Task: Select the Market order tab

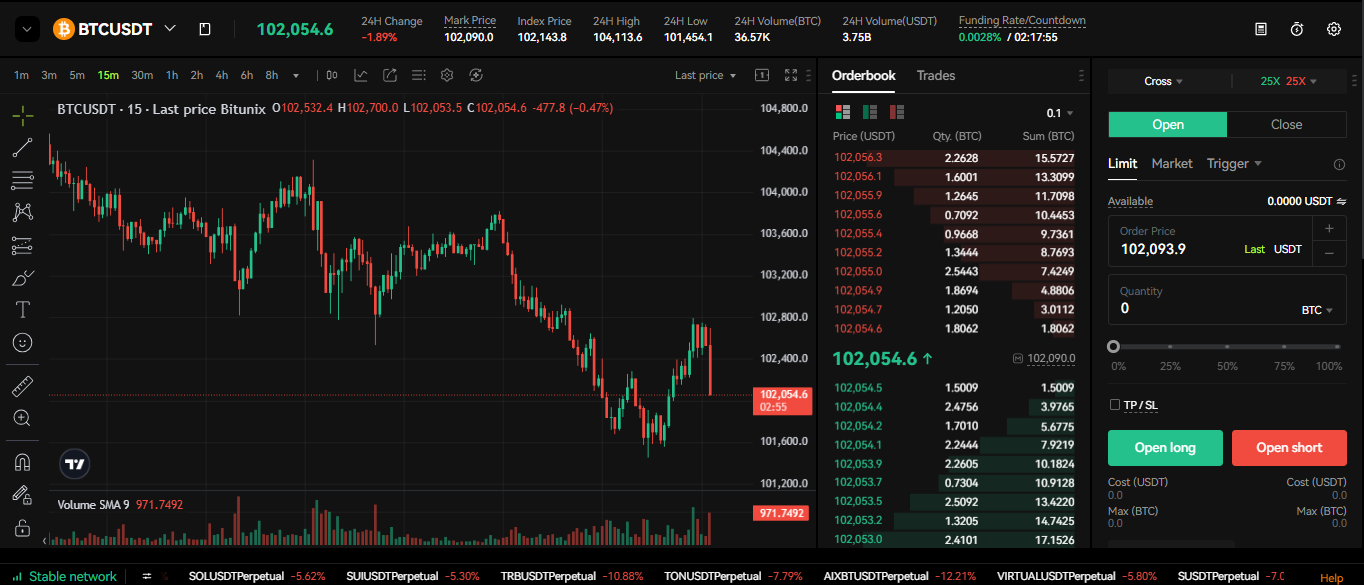Action: coord(1171,163)
